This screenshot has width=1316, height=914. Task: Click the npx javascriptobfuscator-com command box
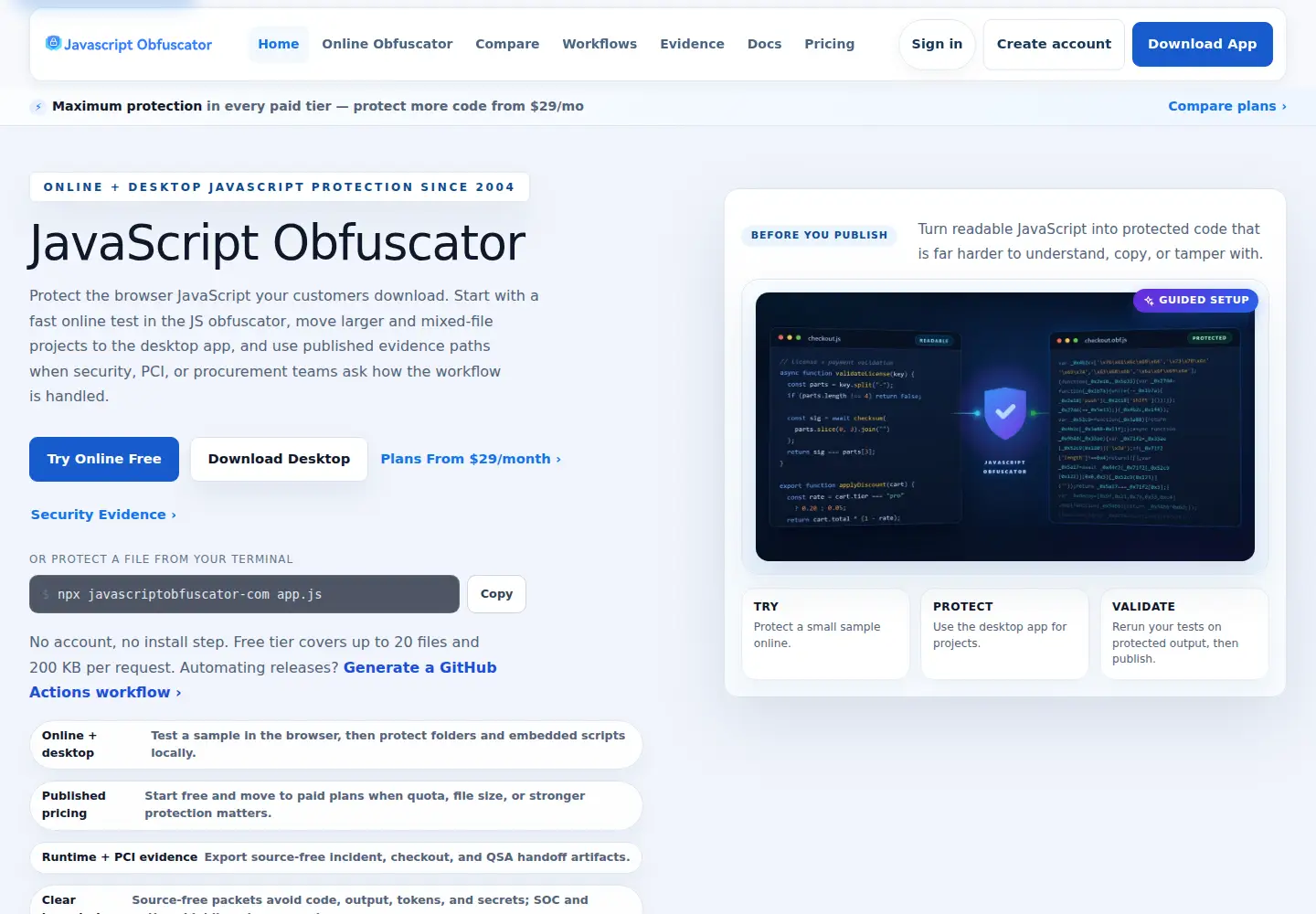[244, 594]
